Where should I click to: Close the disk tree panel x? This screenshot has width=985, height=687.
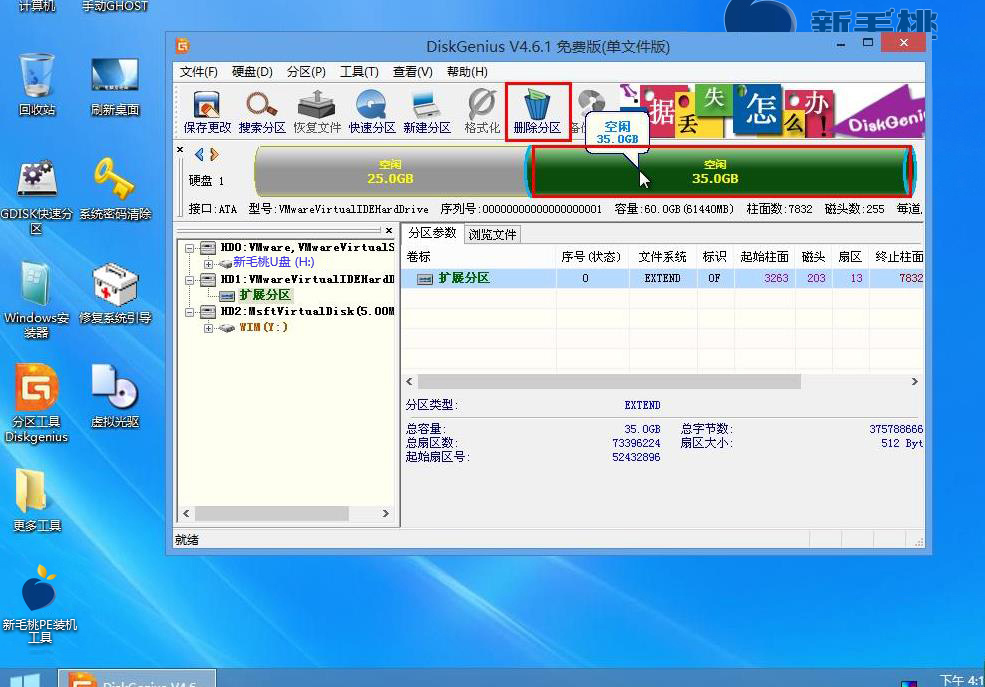click(x=389, y=230)
